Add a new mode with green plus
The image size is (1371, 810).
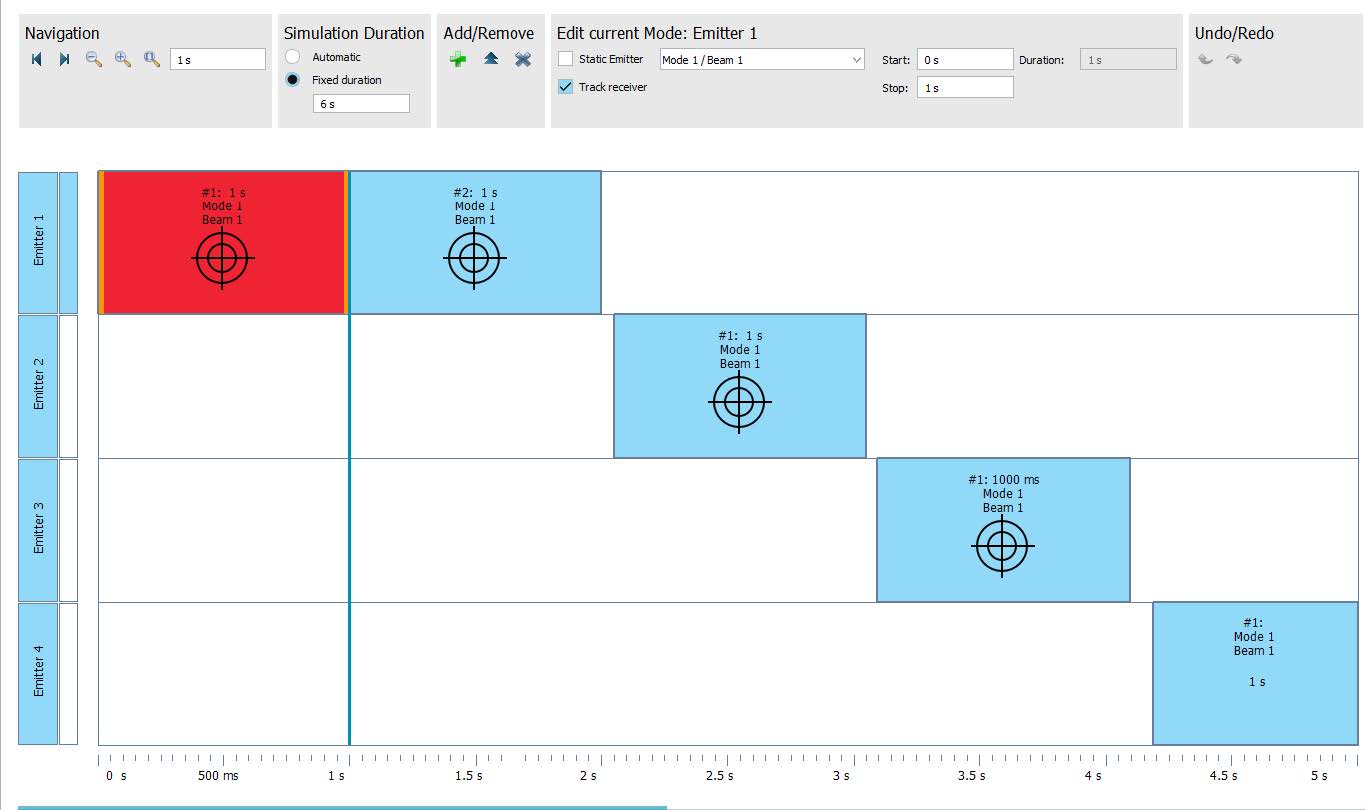[458, 60]
